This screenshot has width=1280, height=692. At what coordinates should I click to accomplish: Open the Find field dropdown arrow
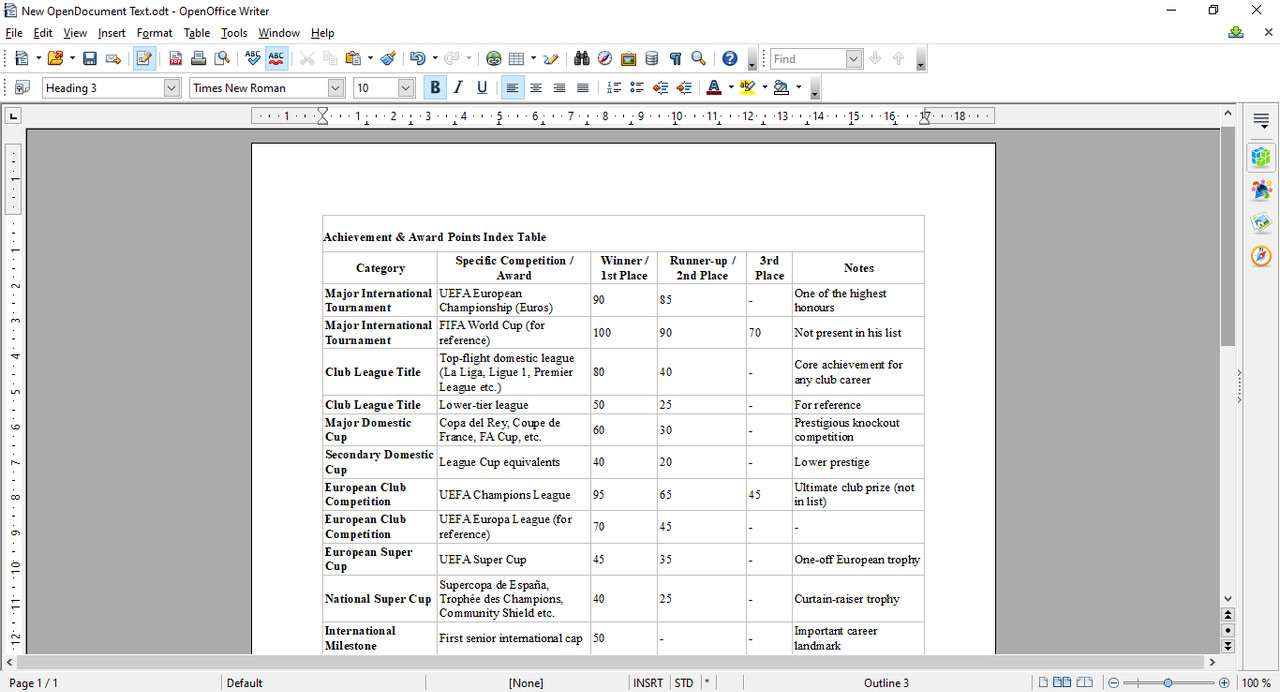(854, 59)
